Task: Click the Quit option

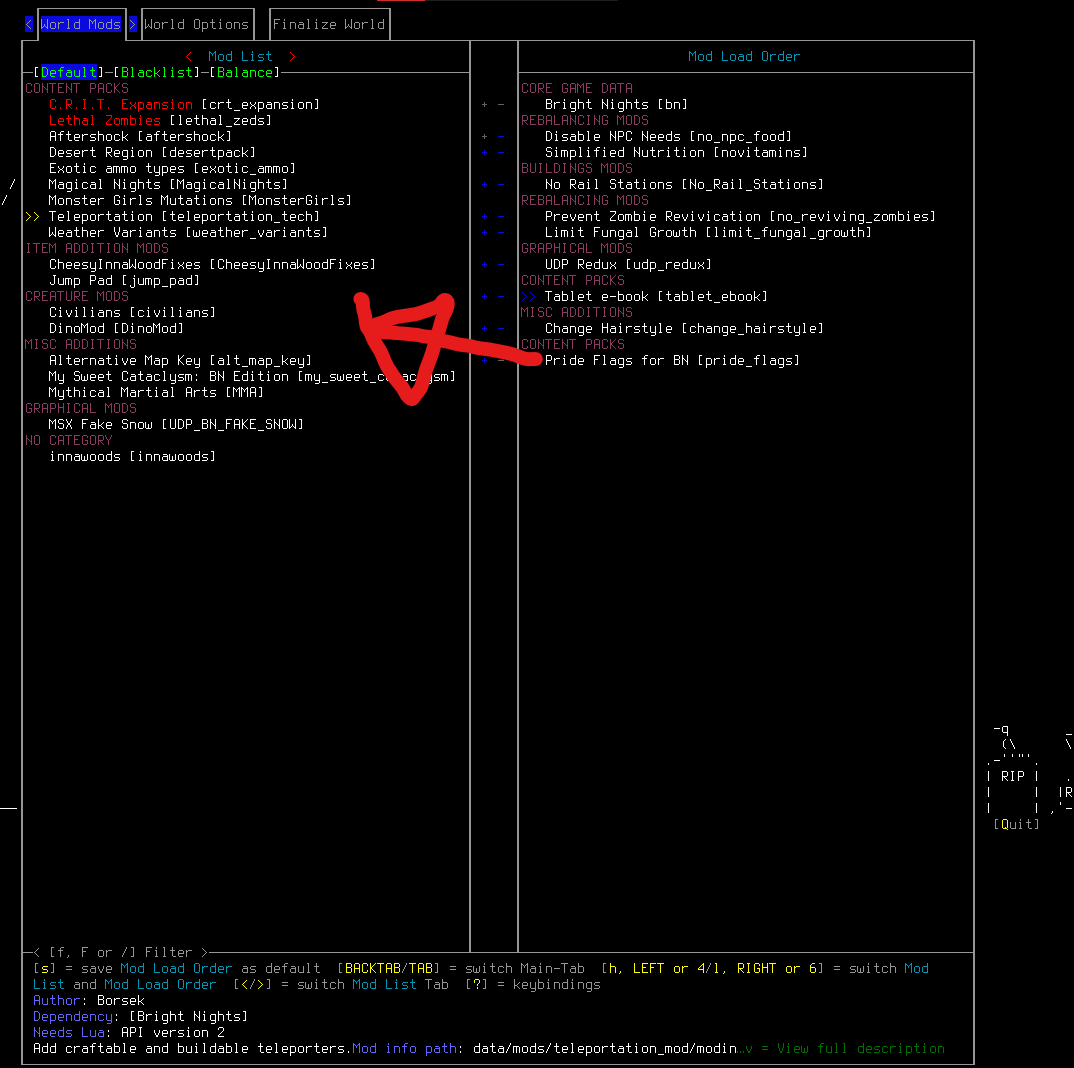Action: [x=1016, y=824]
